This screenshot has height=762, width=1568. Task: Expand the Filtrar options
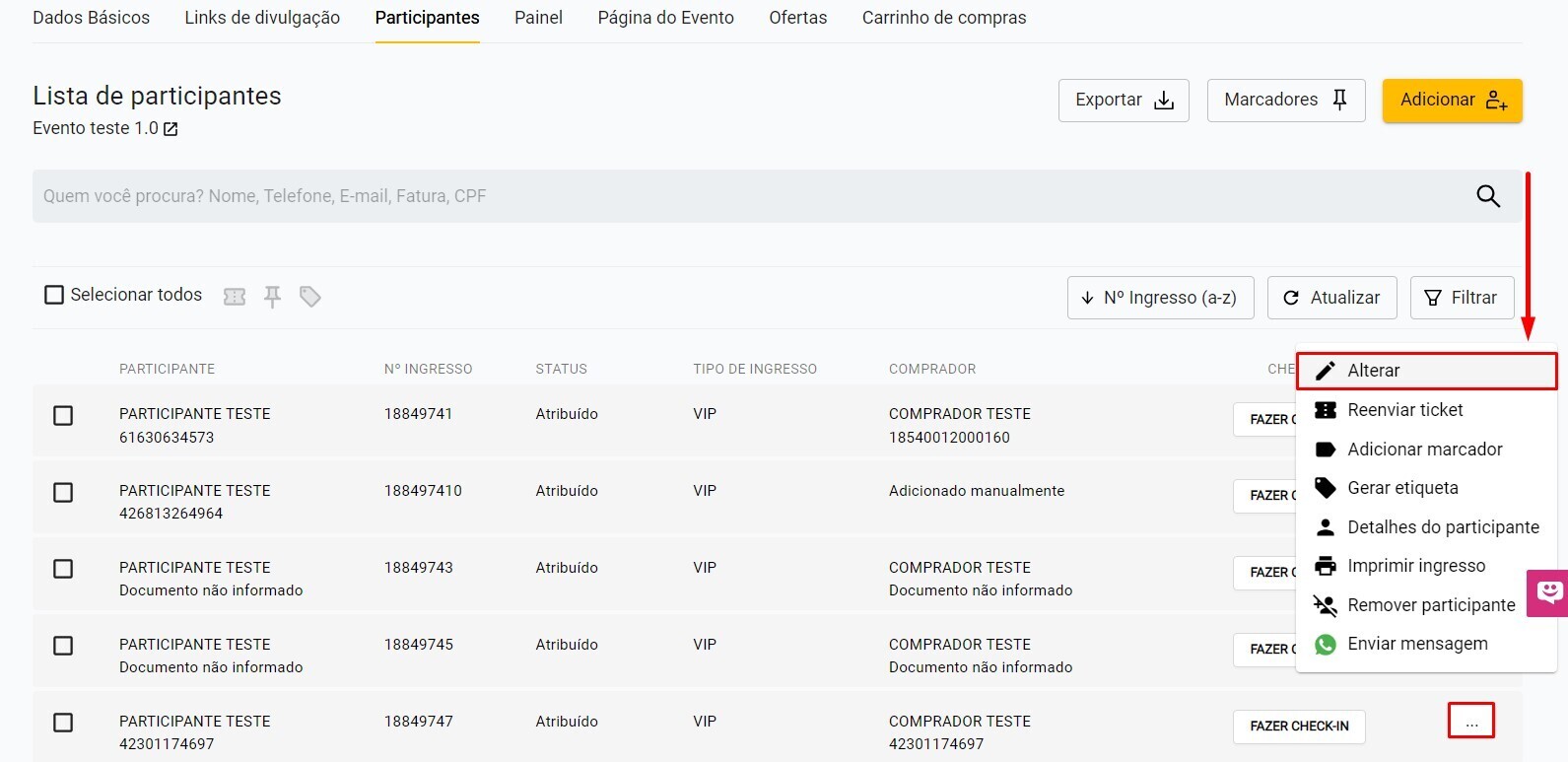click(x=1462, y=298)
